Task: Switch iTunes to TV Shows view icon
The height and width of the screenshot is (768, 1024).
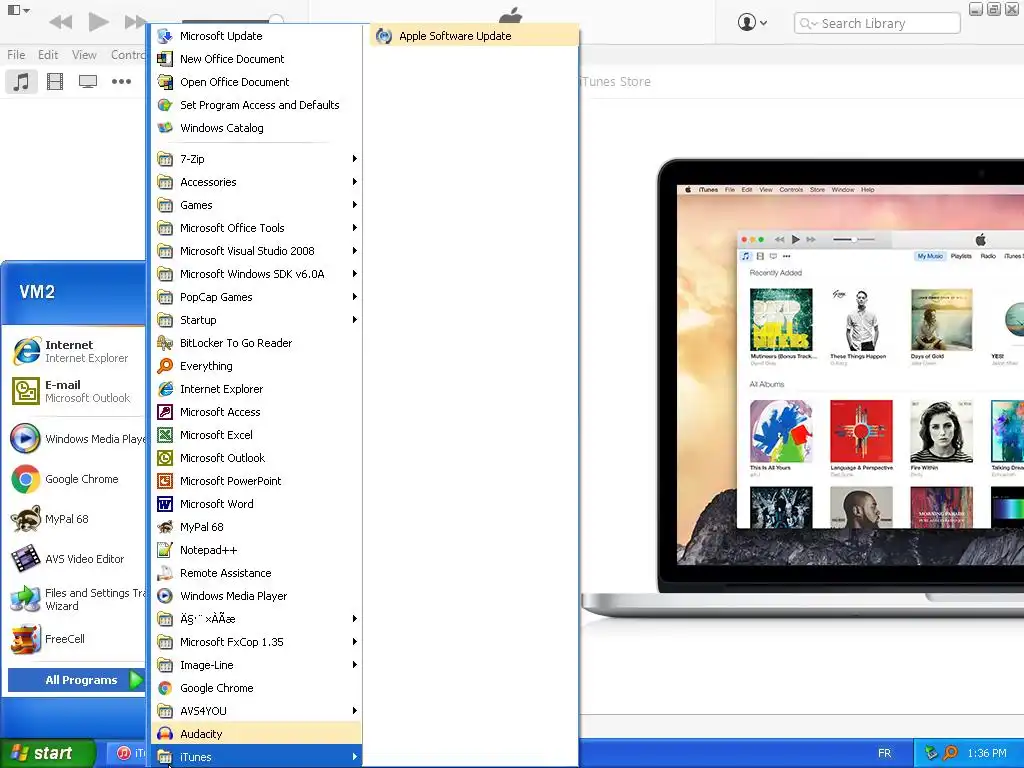Action: [x=88, y=82]
